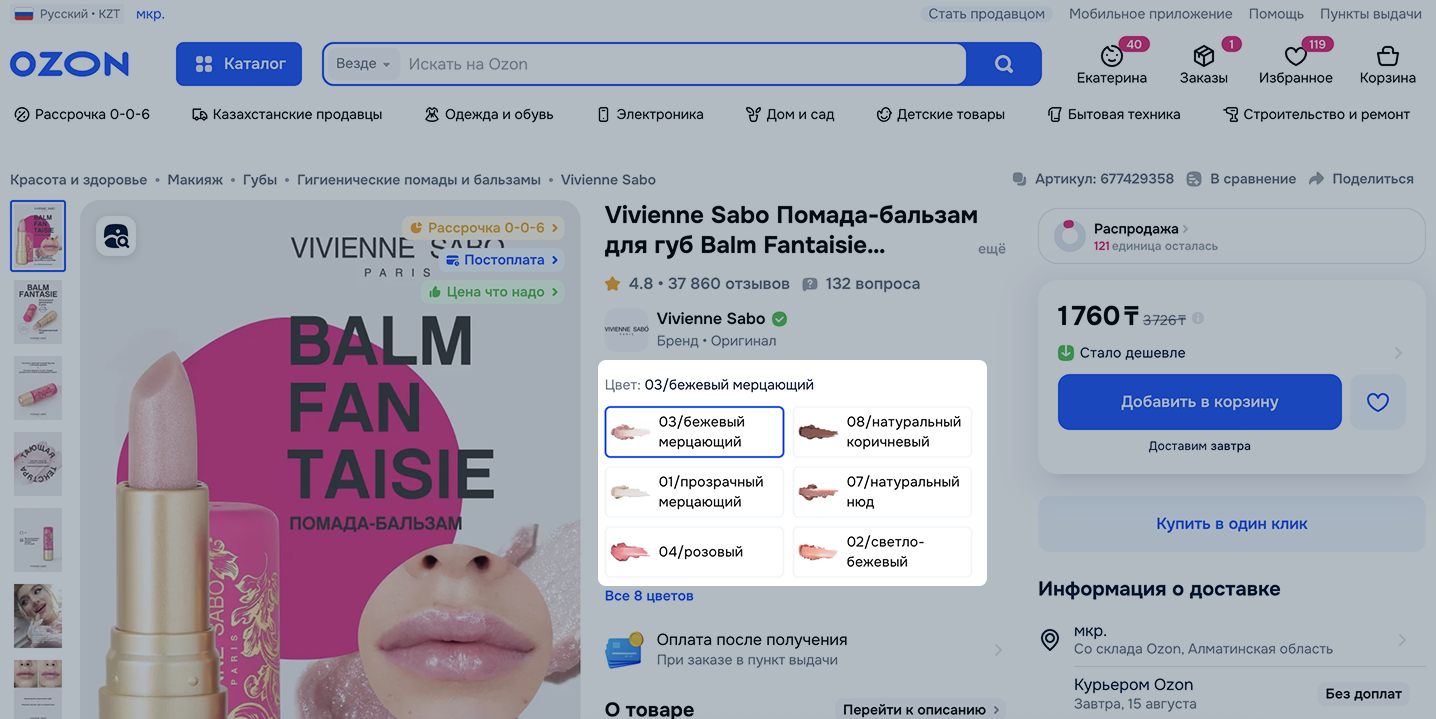The image size is (1436, 719).
Task: Show Все 8 цветов
Action: pyautogui.click(x=649, y=596)
